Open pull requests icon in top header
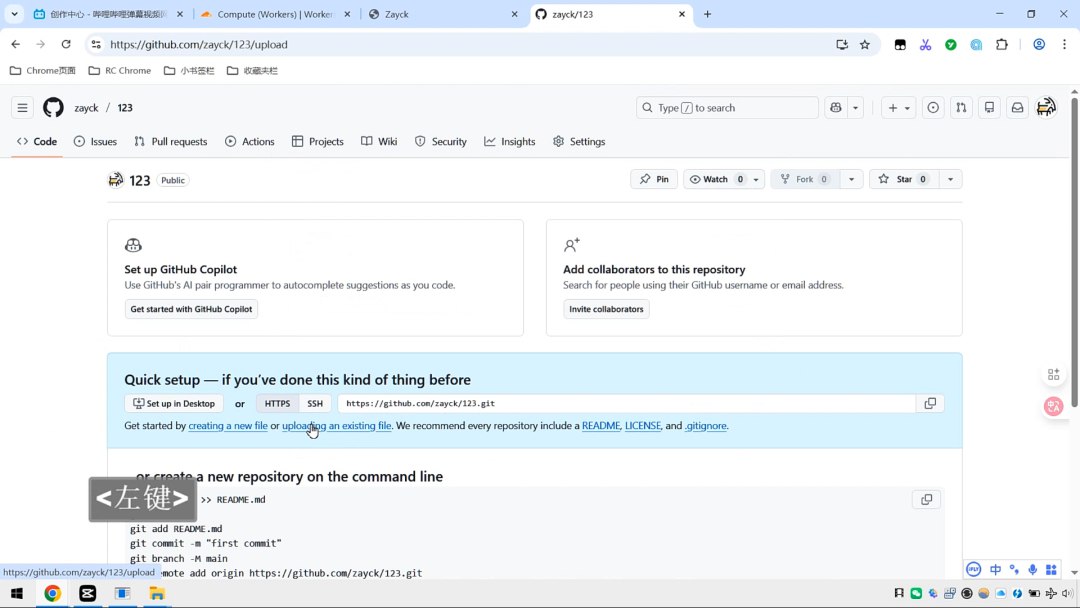This screenshot has width=1080, height=608. coord(961,108)
